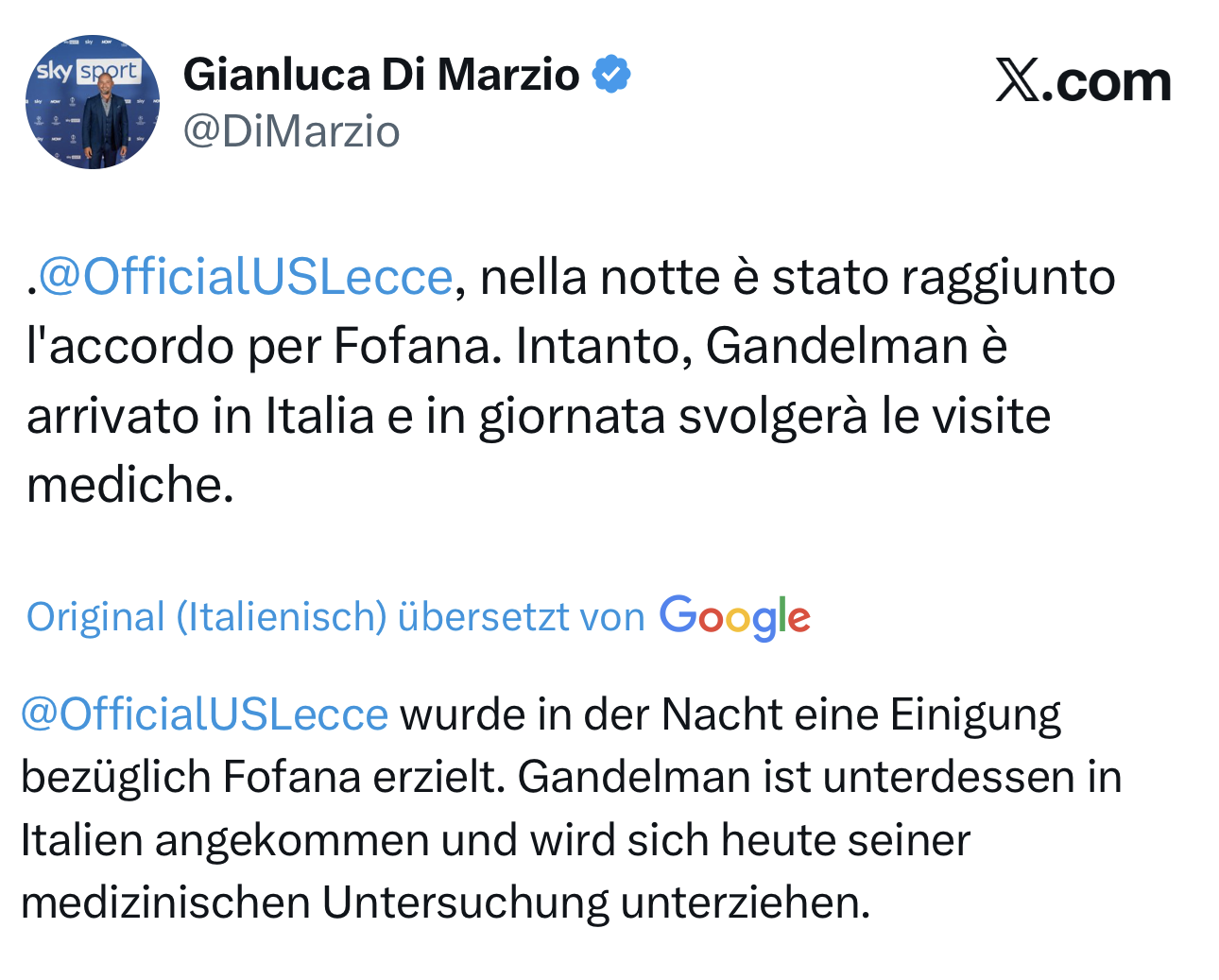The width and height of the screenshot is (1219, 980).
Task: Open @OfficialUSLecce mention in the Italian text
Action: 246,277
